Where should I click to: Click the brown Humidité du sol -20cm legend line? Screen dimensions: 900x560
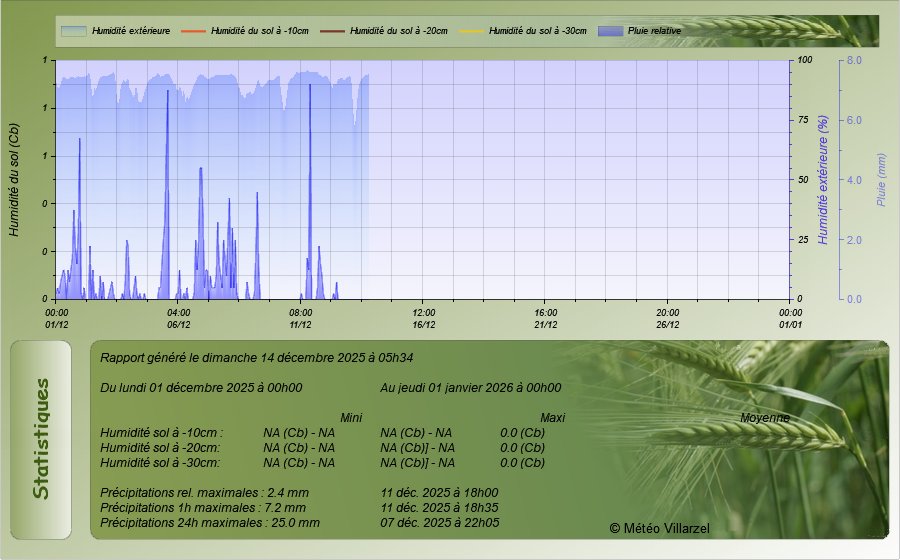pyautogui.click(x=331, y=31)
